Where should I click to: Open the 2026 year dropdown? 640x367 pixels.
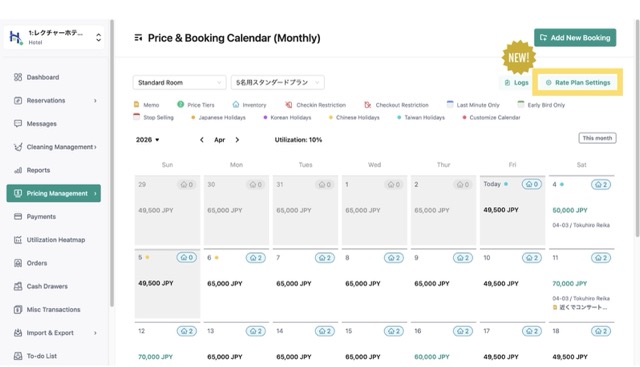[147, 140]
